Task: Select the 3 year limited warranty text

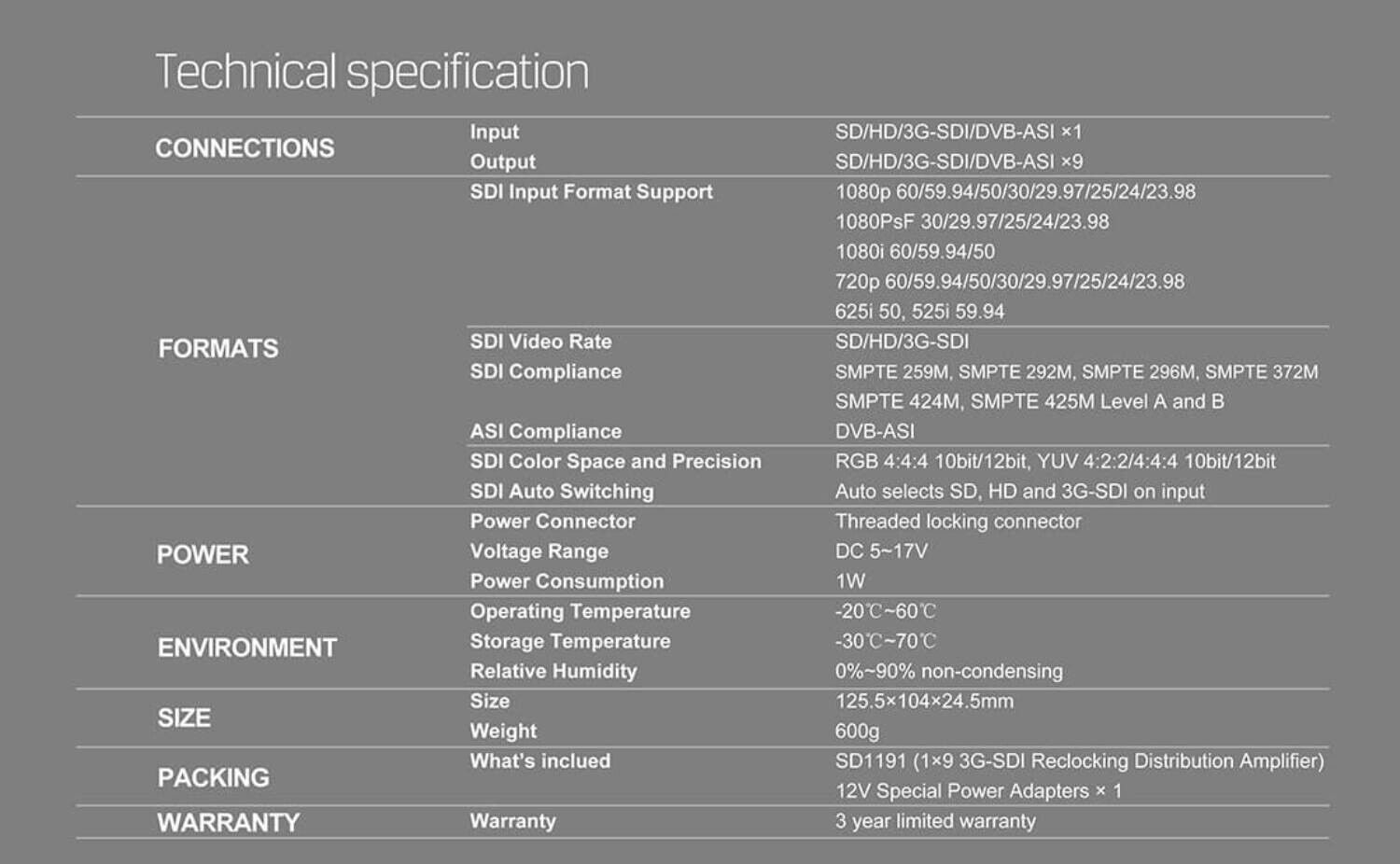Action: click(935, 821)
